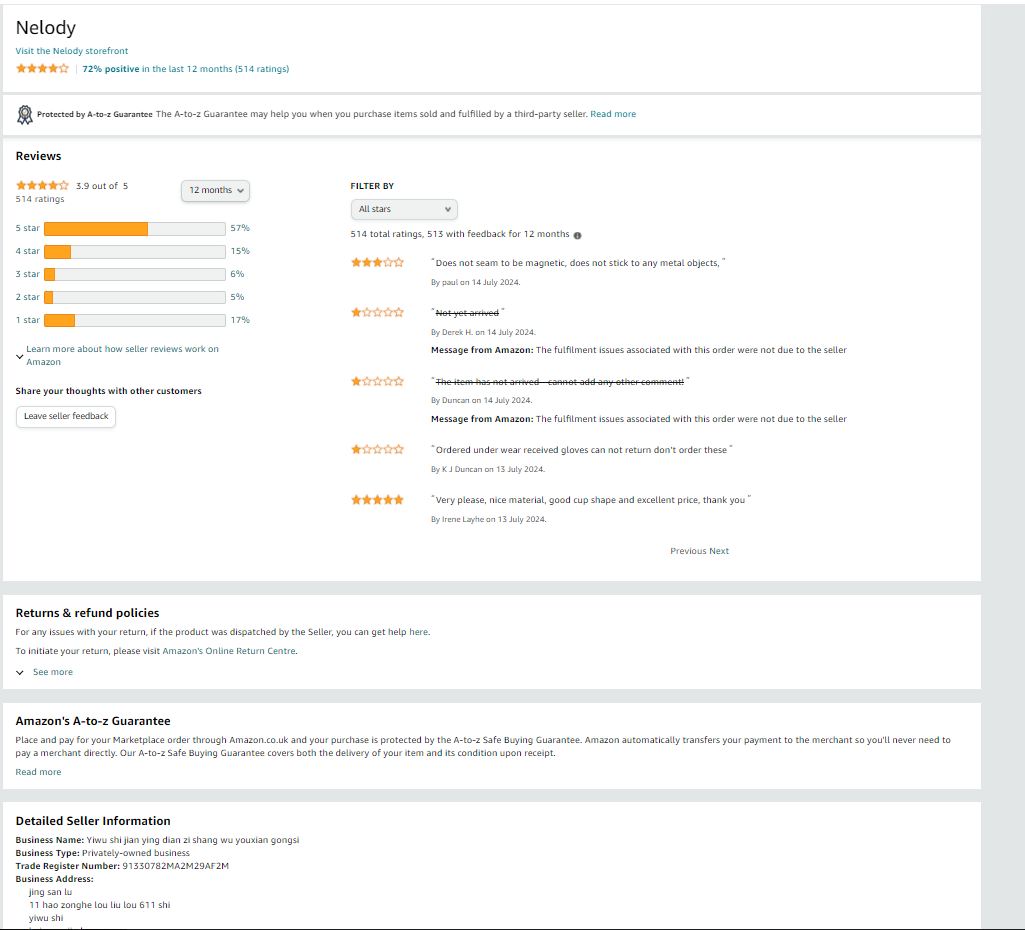Click the 'here' help link for returns
The width and height of the screenshot is (1025, 930).
point(418,632)
